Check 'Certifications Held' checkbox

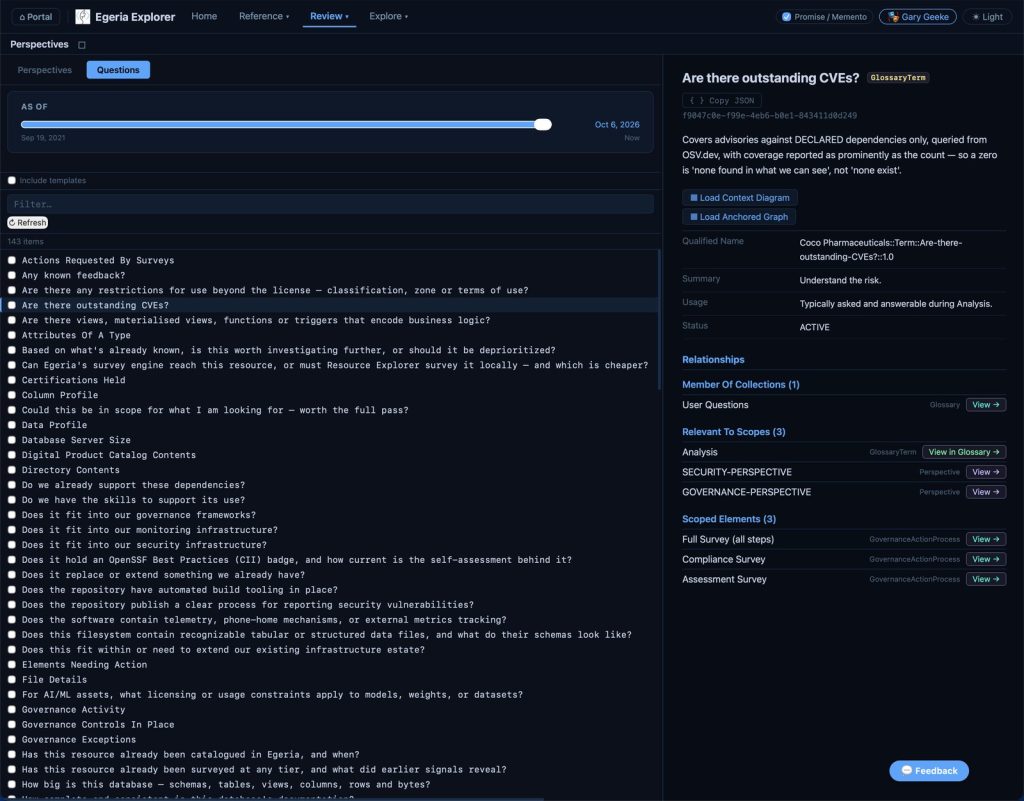(x=12, y=380)
